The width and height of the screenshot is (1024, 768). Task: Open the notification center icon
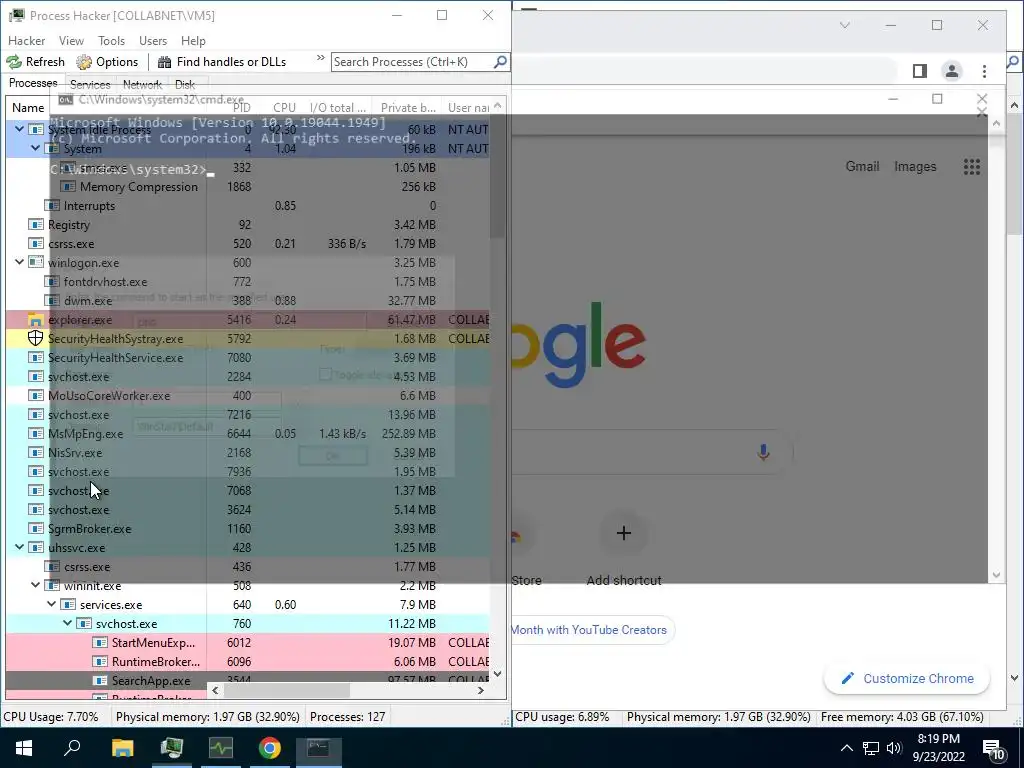click(993, 750)
